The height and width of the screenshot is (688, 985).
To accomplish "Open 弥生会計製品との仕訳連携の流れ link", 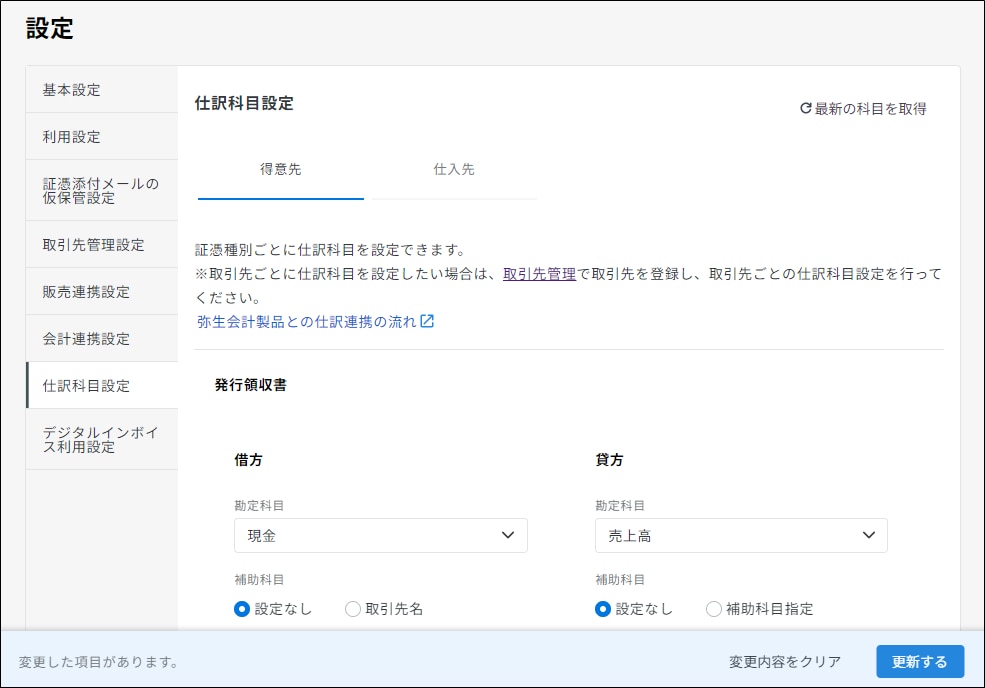I will coord(307,322).
